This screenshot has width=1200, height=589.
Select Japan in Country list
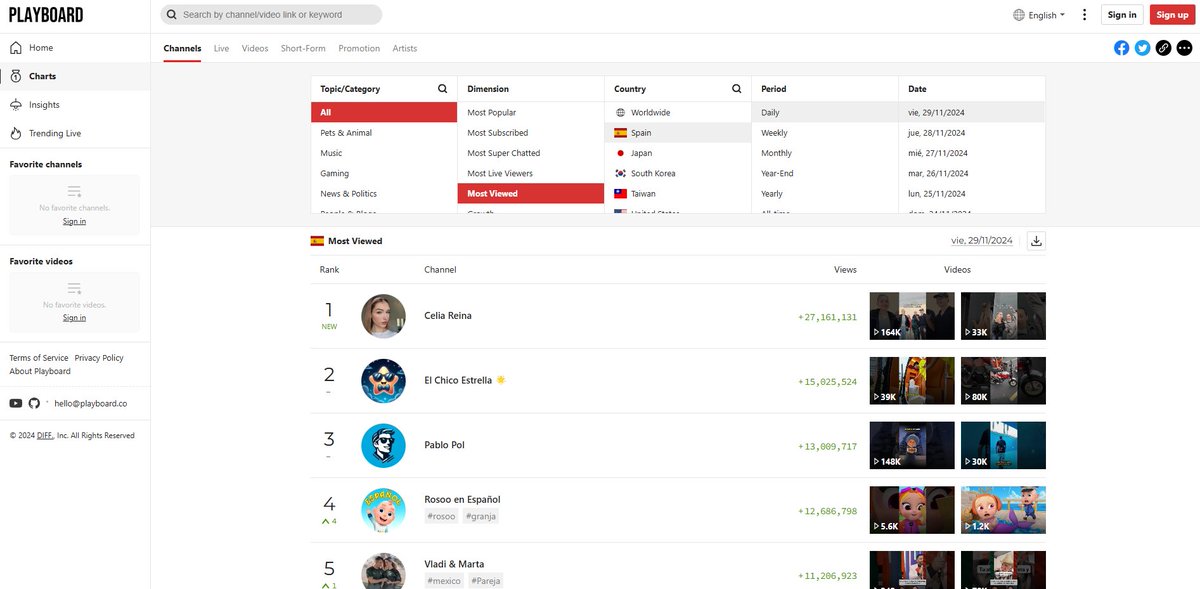(678, 153)
